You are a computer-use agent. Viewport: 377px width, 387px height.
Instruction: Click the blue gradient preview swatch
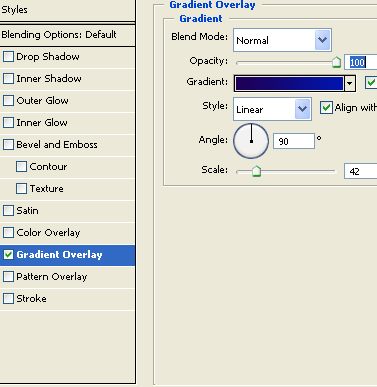coord(289,83)
